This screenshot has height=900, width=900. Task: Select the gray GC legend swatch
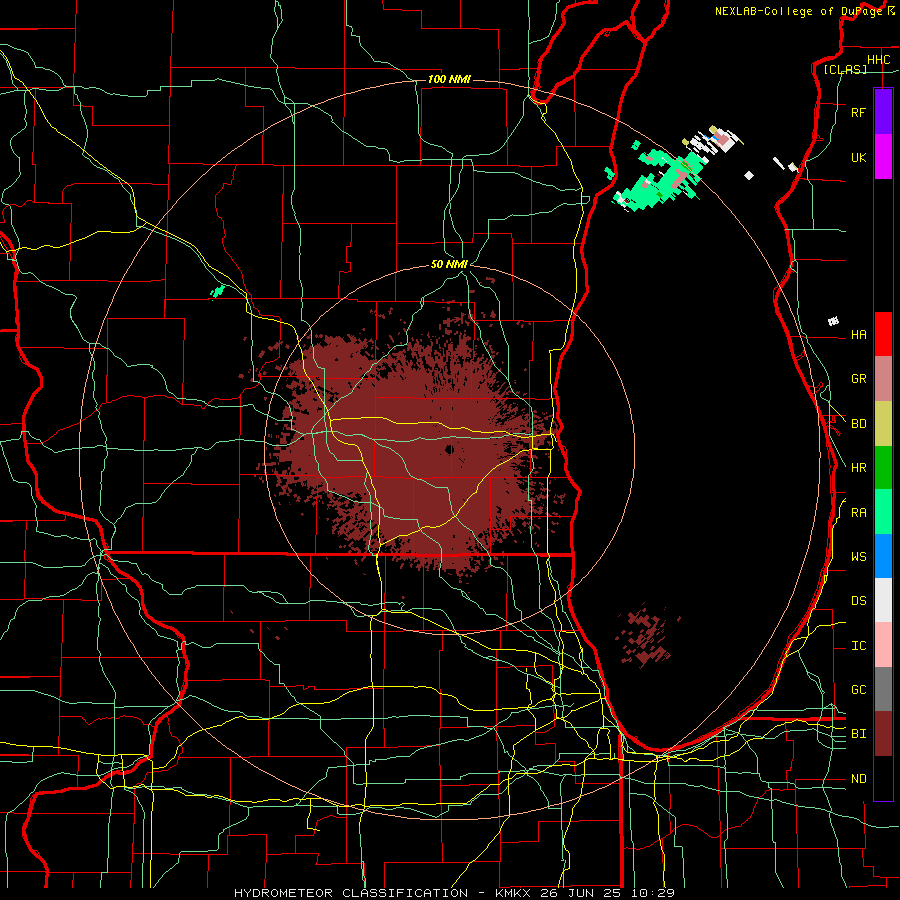(883, 689)
